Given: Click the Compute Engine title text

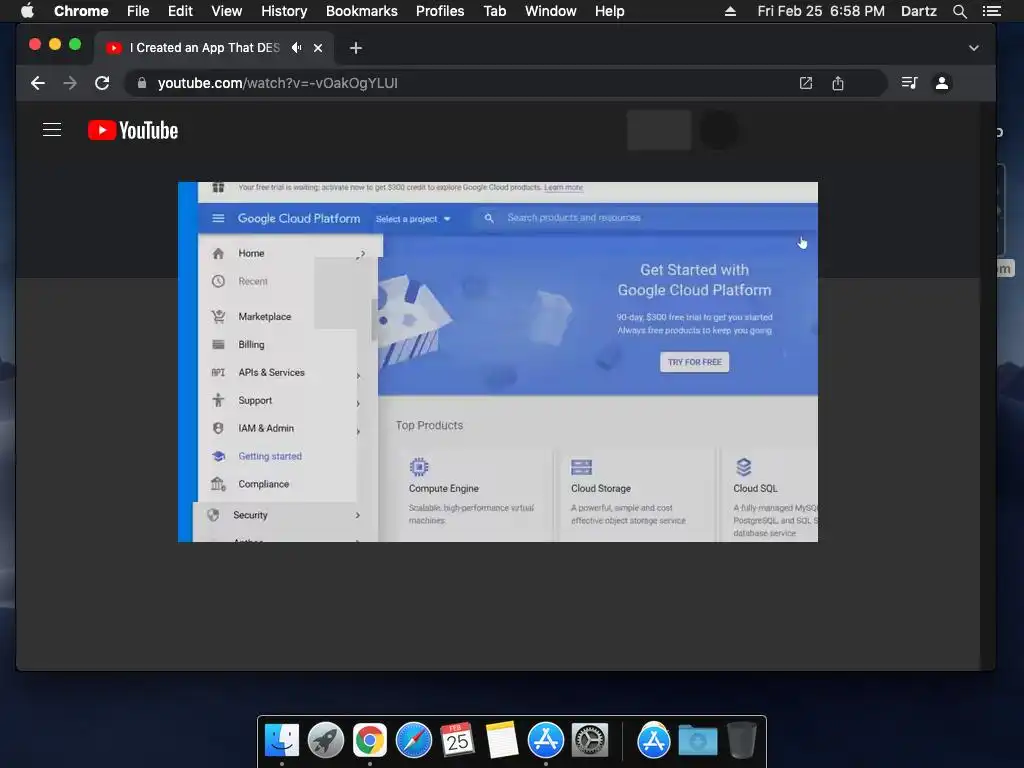Looking at the screenshot, I should point(443,488).
